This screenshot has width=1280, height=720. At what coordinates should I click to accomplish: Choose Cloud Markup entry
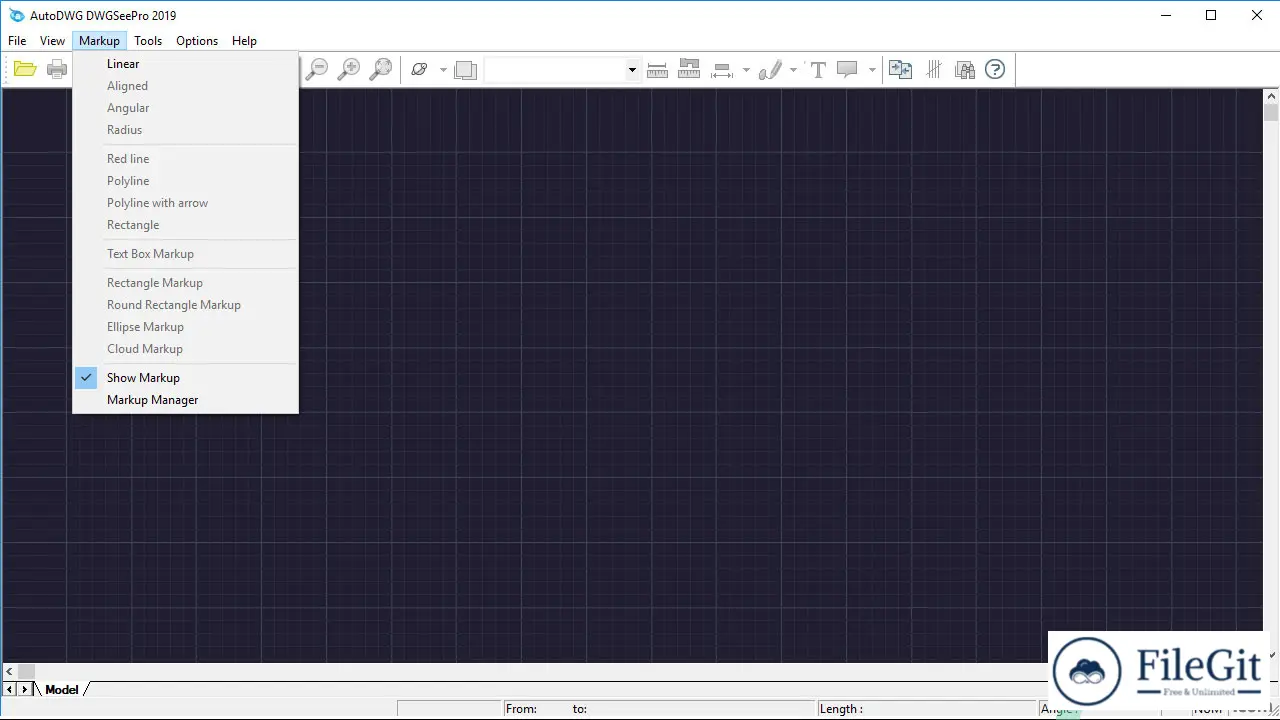185,349
